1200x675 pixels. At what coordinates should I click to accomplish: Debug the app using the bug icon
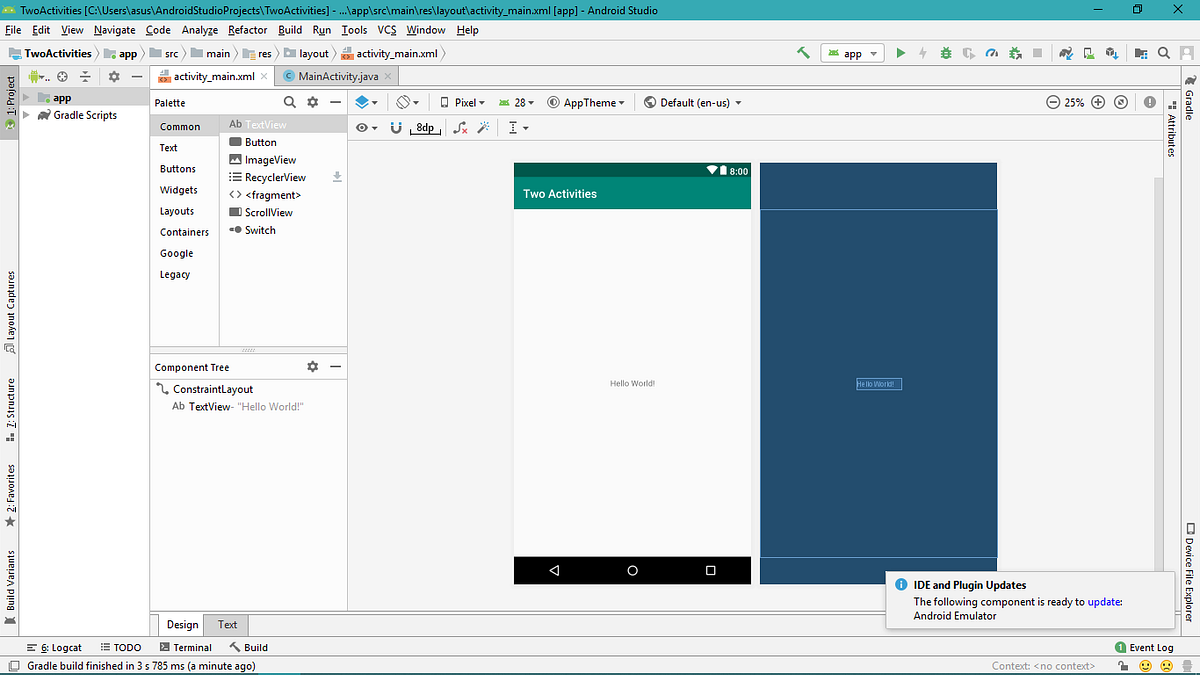946,52
